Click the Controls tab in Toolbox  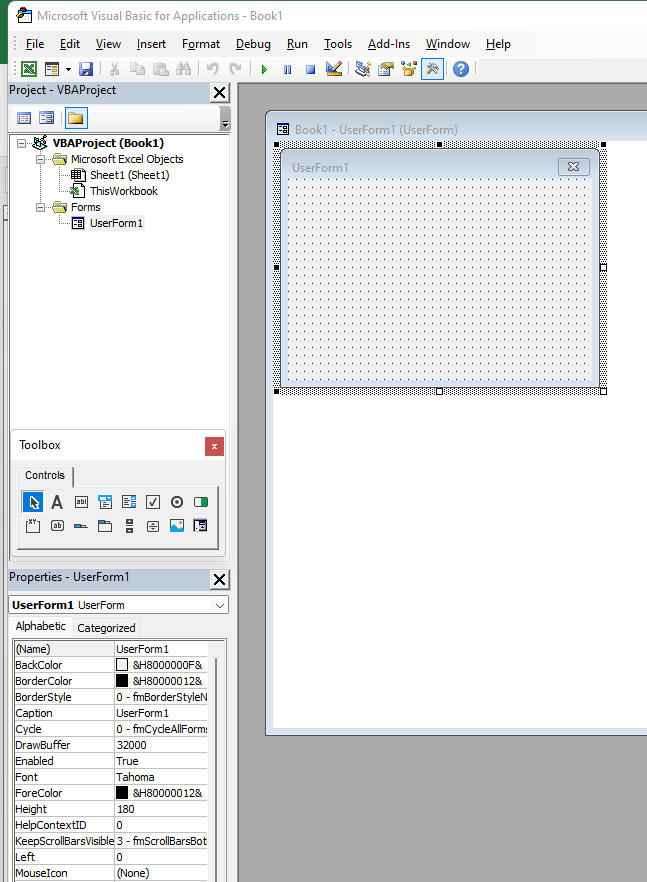(x=45, y=475)
